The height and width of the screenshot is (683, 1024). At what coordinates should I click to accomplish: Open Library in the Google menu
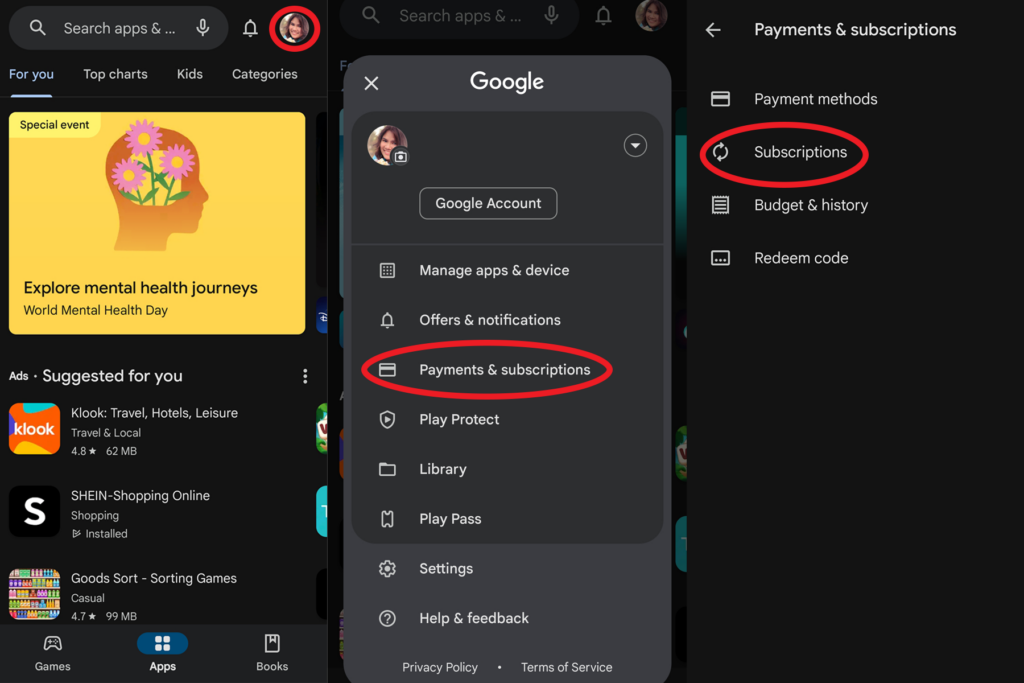tap(442, 469)
